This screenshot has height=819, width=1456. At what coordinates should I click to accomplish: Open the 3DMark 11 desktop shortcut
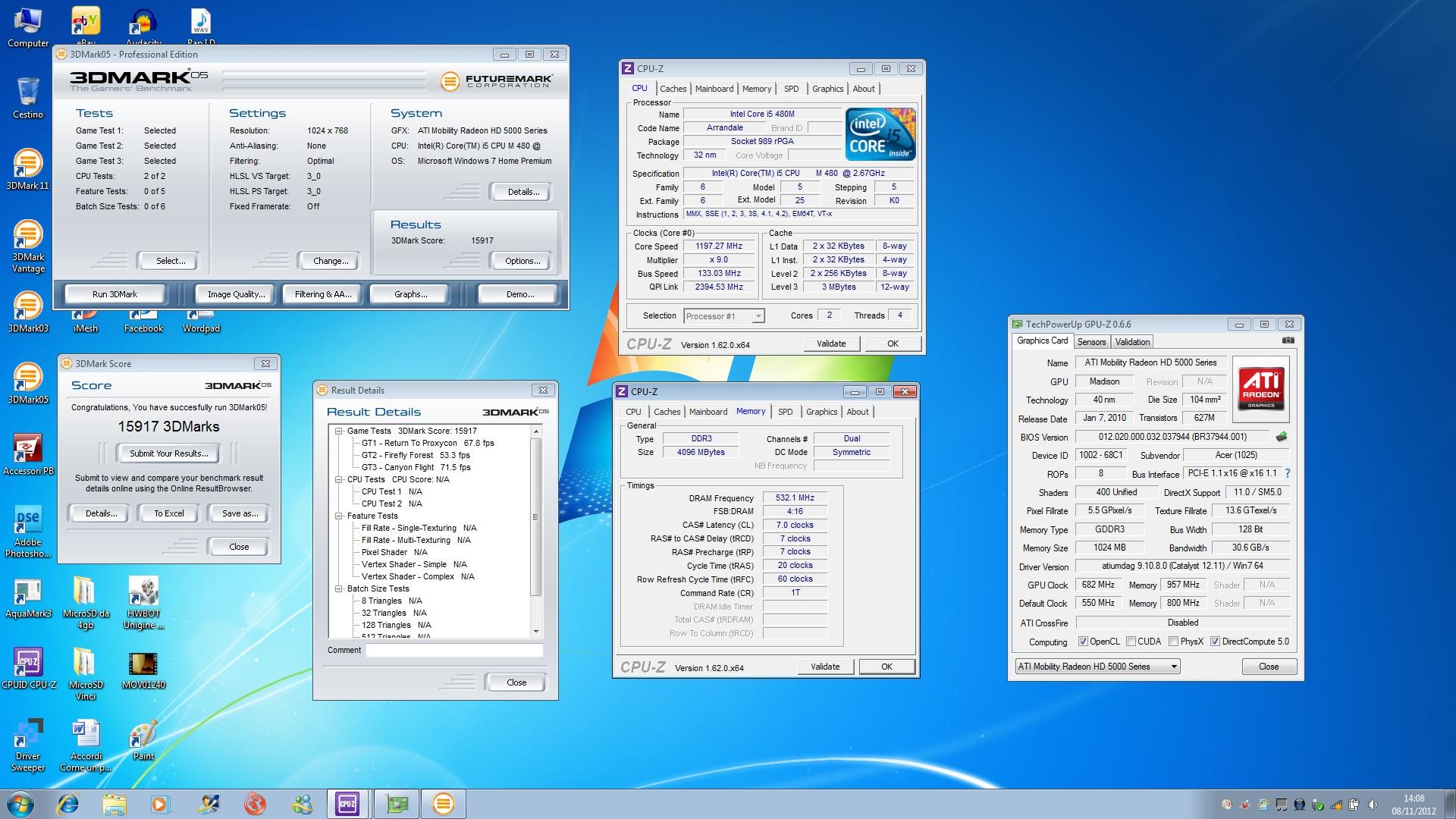pyautogui.click(x=28, y=169)
